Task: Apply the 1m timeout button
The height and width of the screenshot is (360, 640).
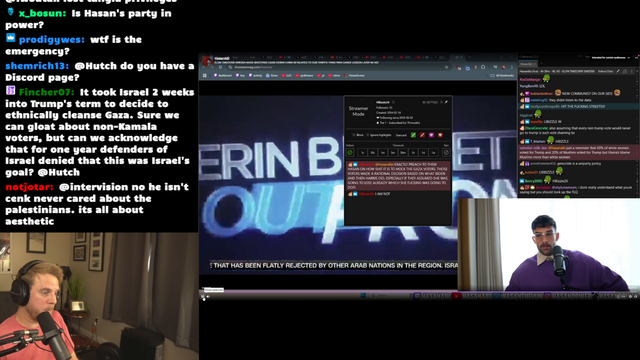Action: 383,153
